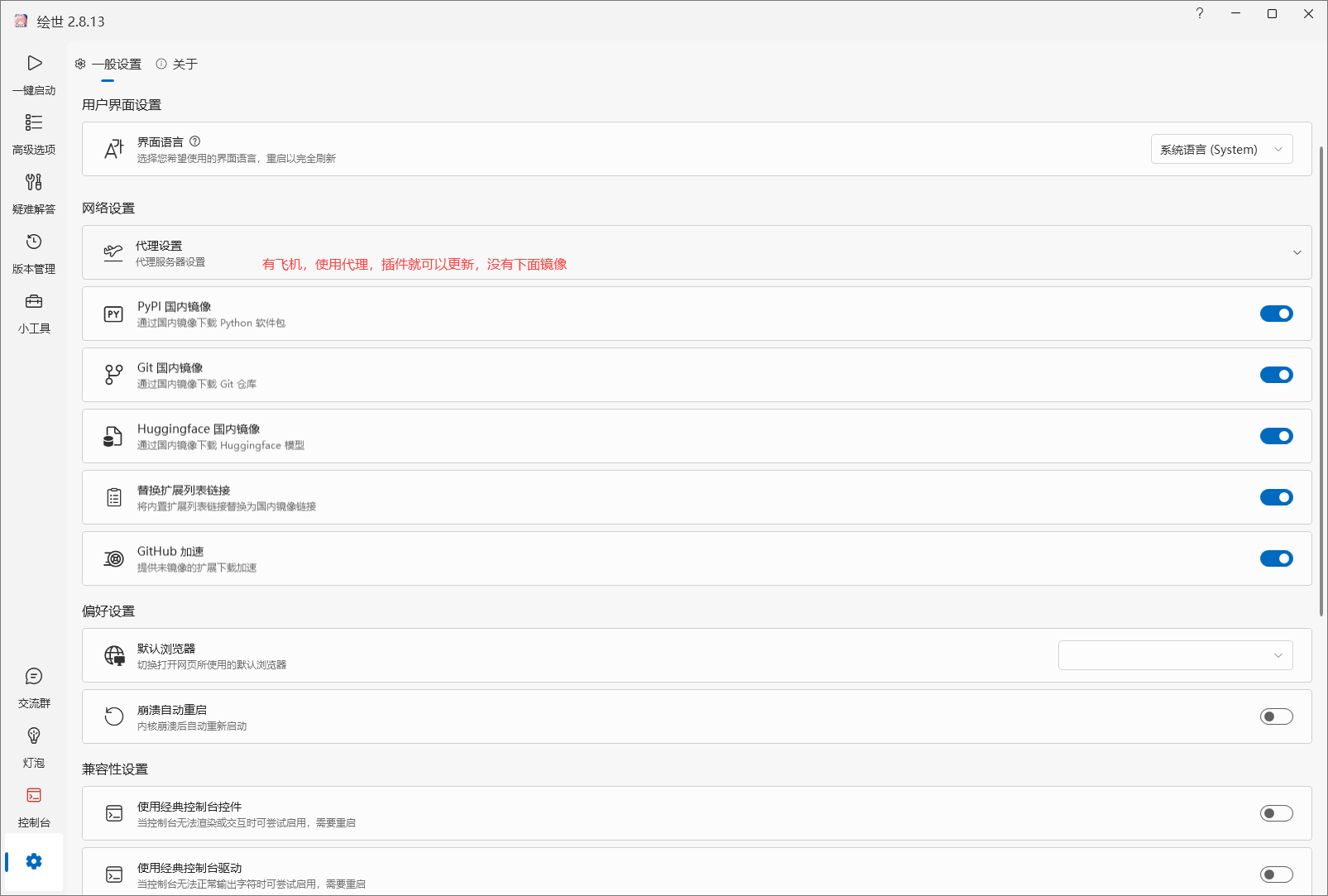The height and width of the screenshot is (896, 1328).
Task: Open the 控制台 console
Action: (x=34, y=807)
